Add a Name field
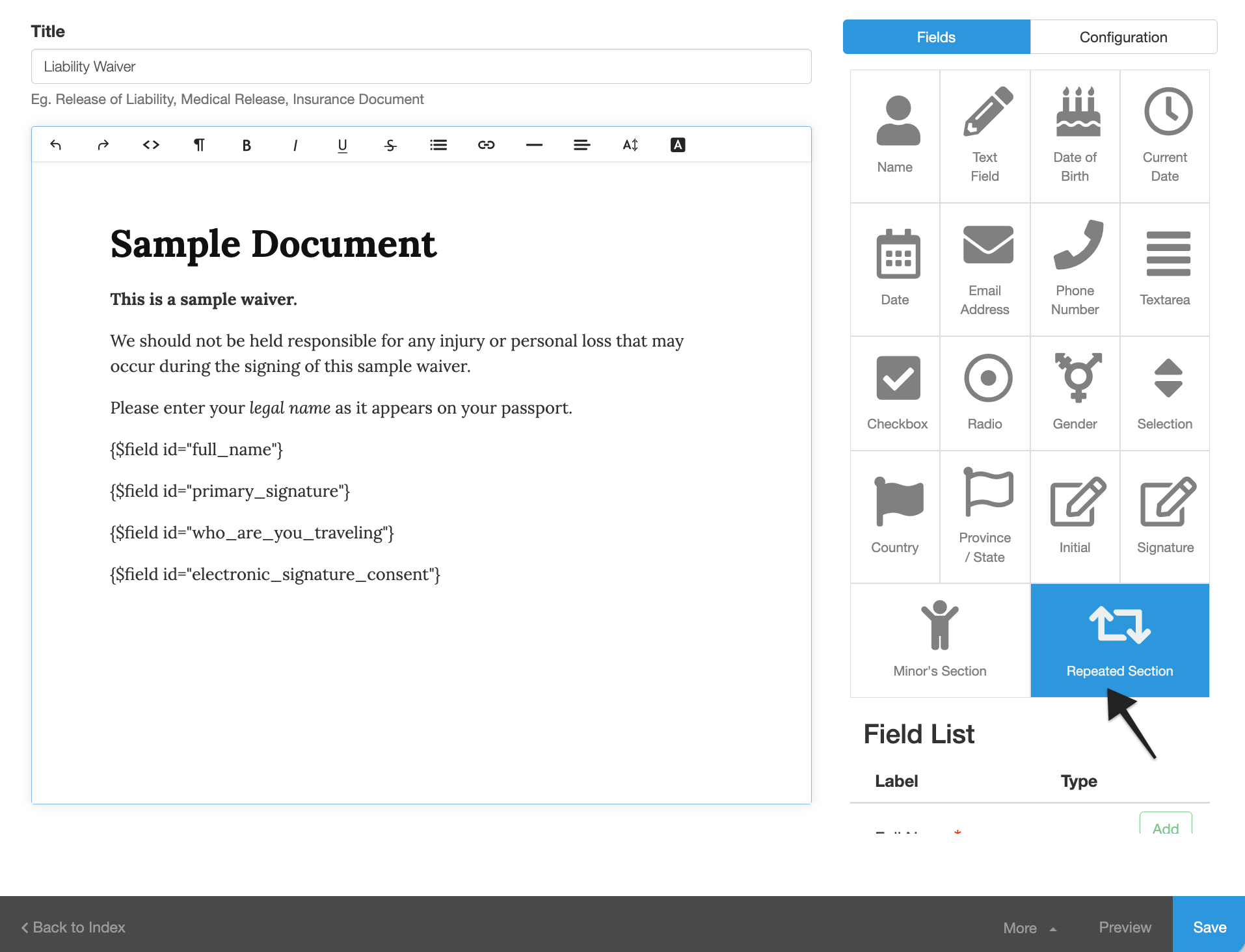This screenshot has width=1245, height=952. [x=895, y=137]
